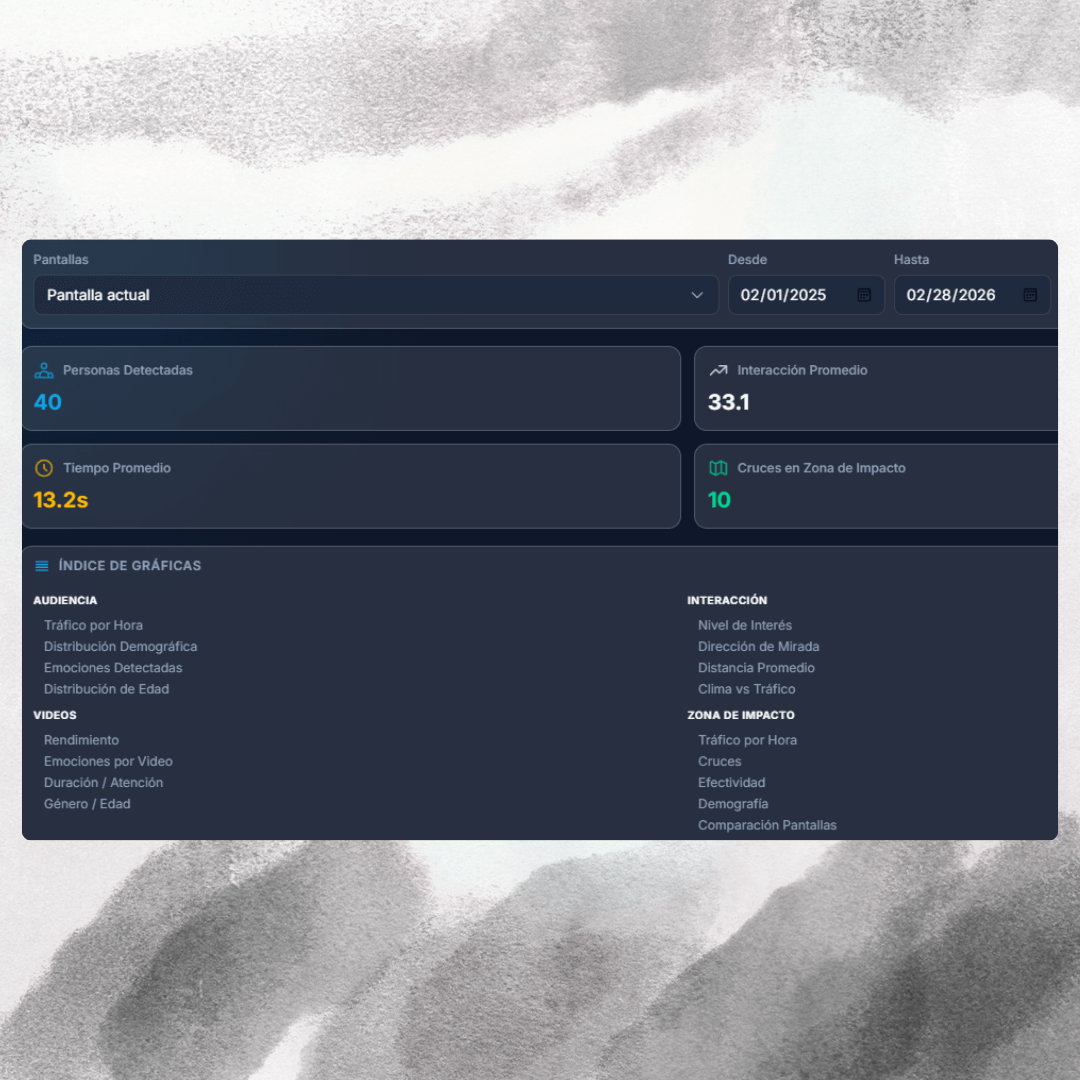The height and width of the screenshot is (1080, 1080).
Task: Navigate to Nivel de Interés chart
Action: tap(745, 625)
